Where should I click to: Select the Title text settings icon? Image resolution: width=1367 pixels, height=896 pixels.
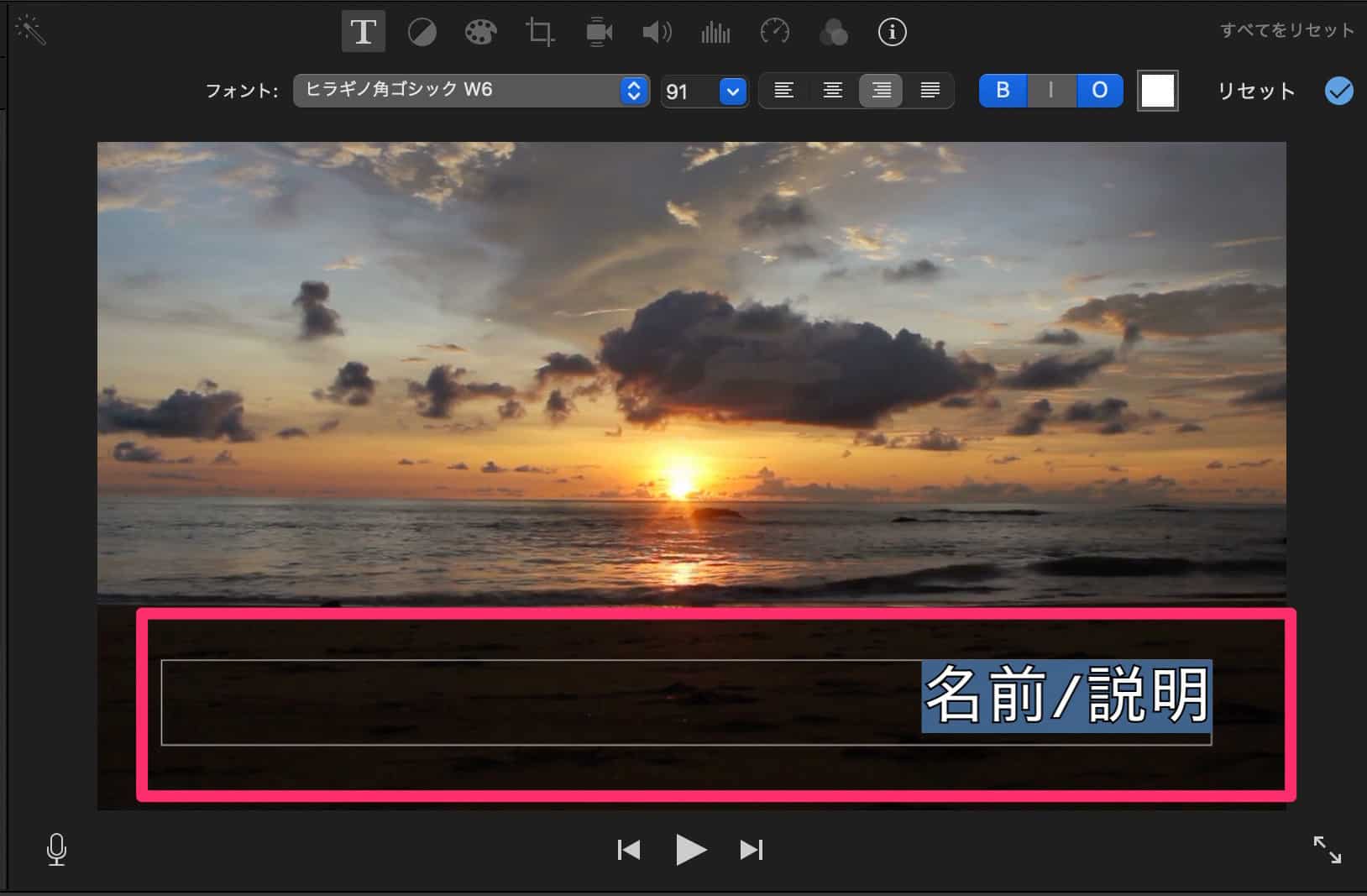[x=363, y=32]
